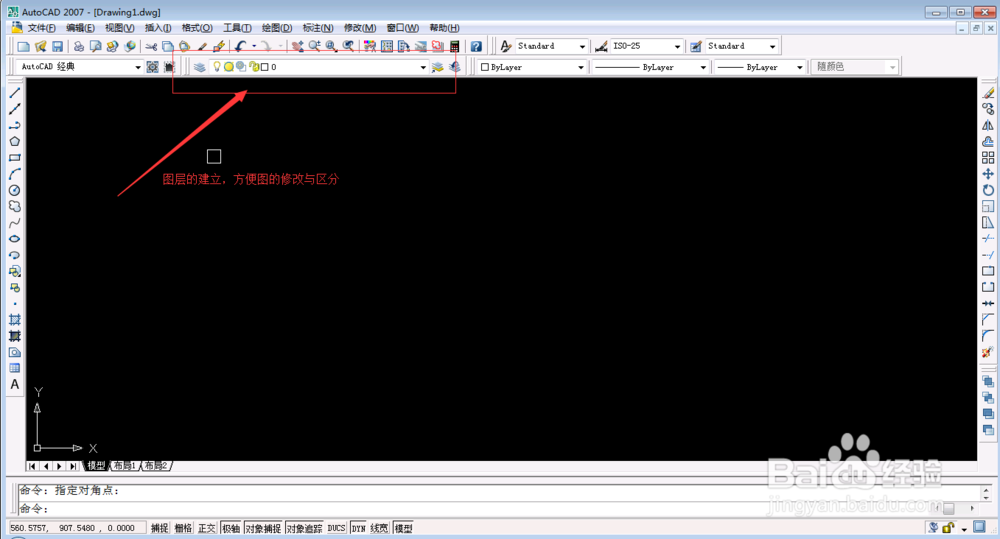This screenshot has width=1000, height=539.
Task: Toggle 线宽 lineweight display
Action: click(x=379, y=528)
